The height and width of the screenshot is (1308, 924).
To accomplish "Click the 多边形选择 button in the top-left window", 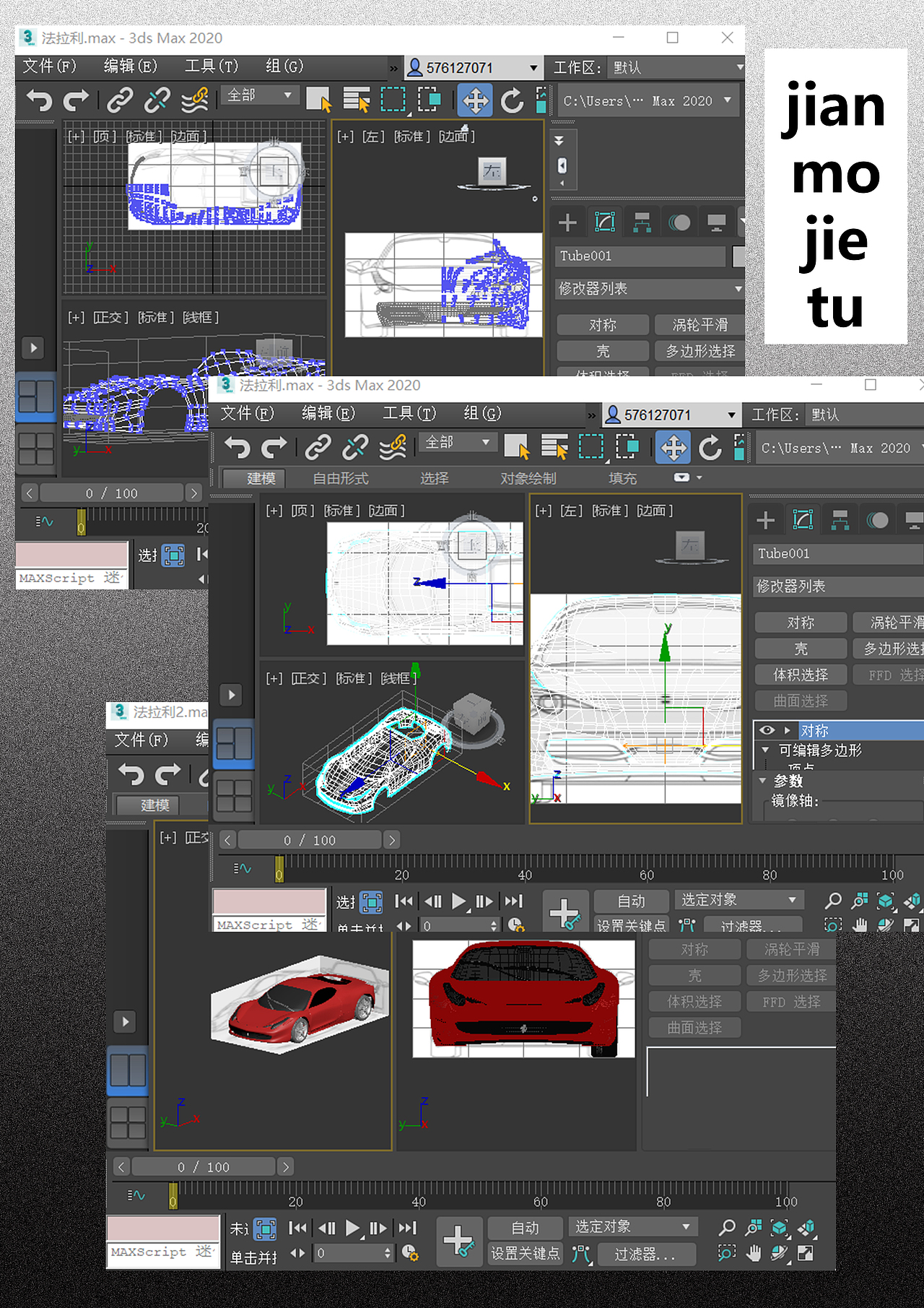I will tap(699, 351).
